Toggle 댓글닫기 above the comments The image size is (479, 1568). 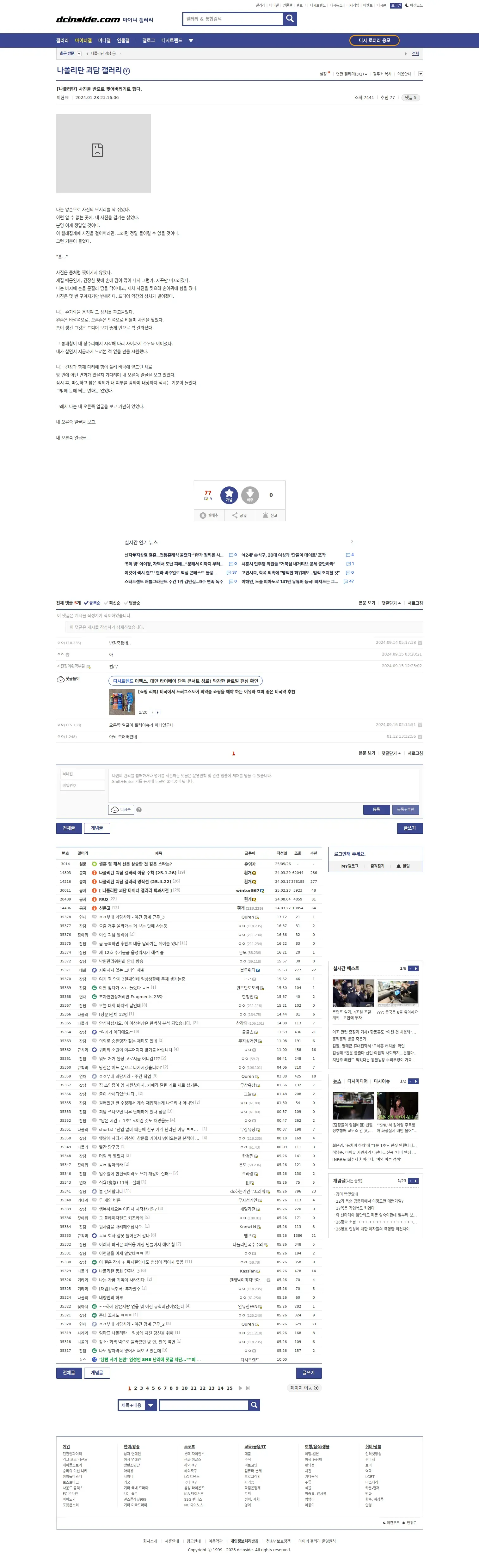click(x=391, y=603)
